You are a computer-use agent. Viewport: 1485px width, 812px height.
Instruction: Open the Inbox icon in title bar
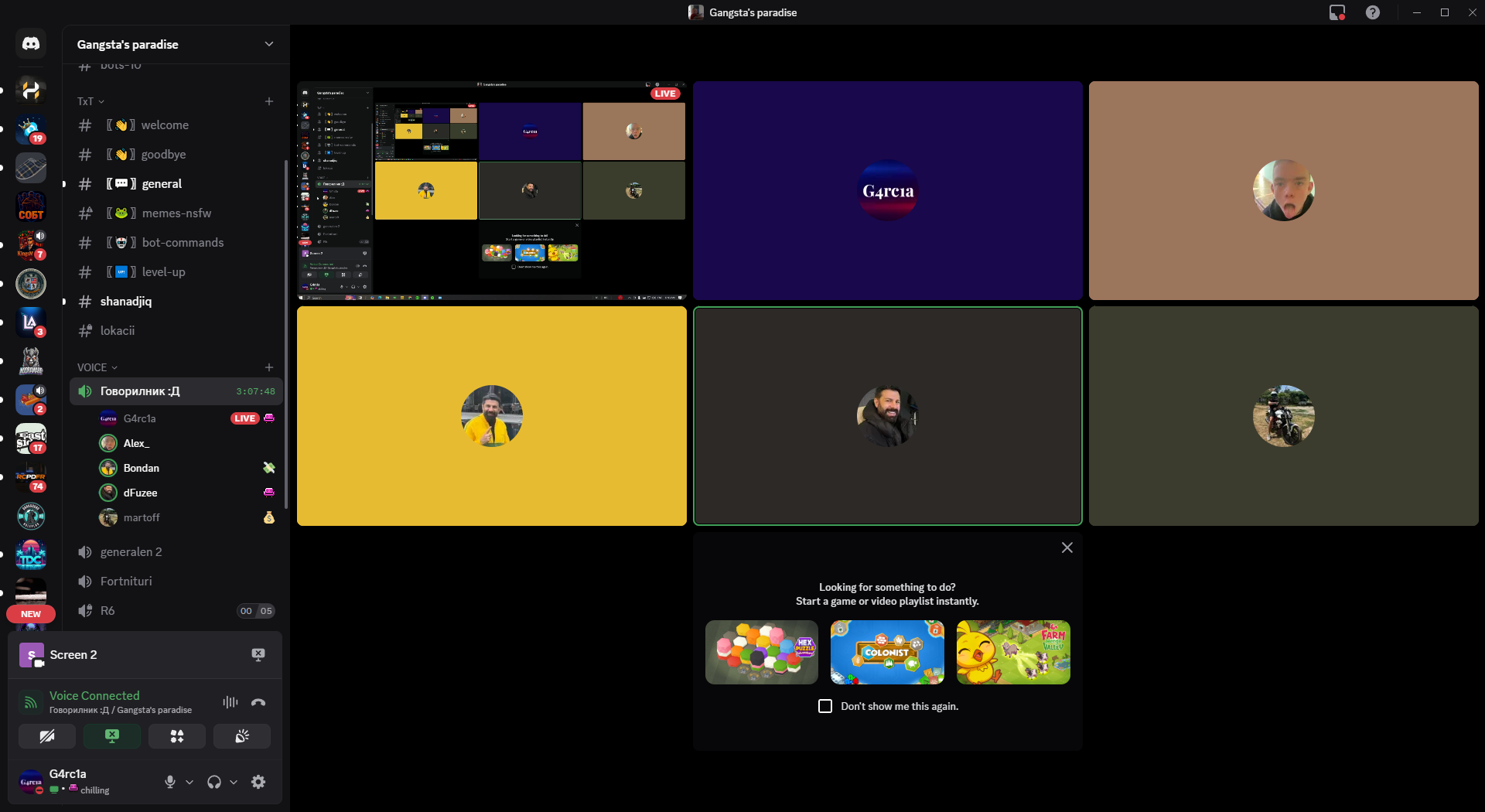click(x=1337, y=12)
